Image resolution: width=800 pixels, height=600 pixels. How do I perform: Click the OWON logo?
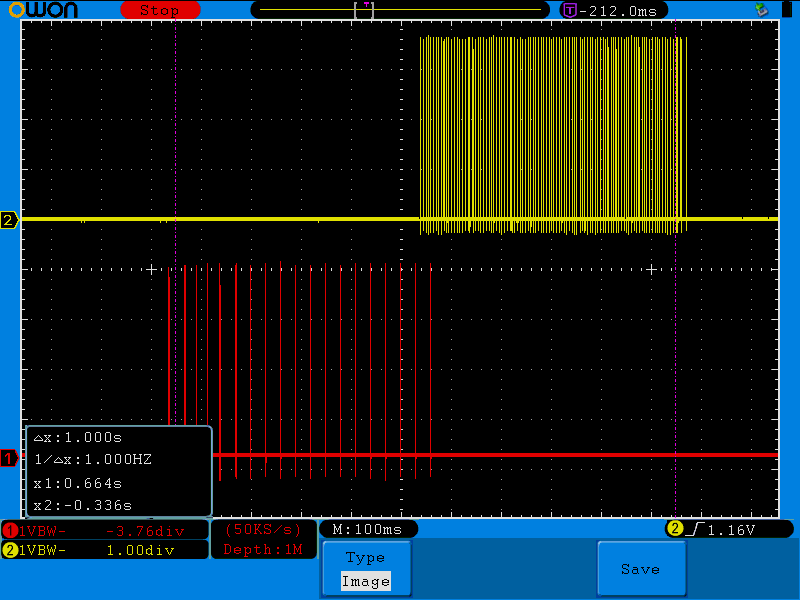click(x=43, y=10)
